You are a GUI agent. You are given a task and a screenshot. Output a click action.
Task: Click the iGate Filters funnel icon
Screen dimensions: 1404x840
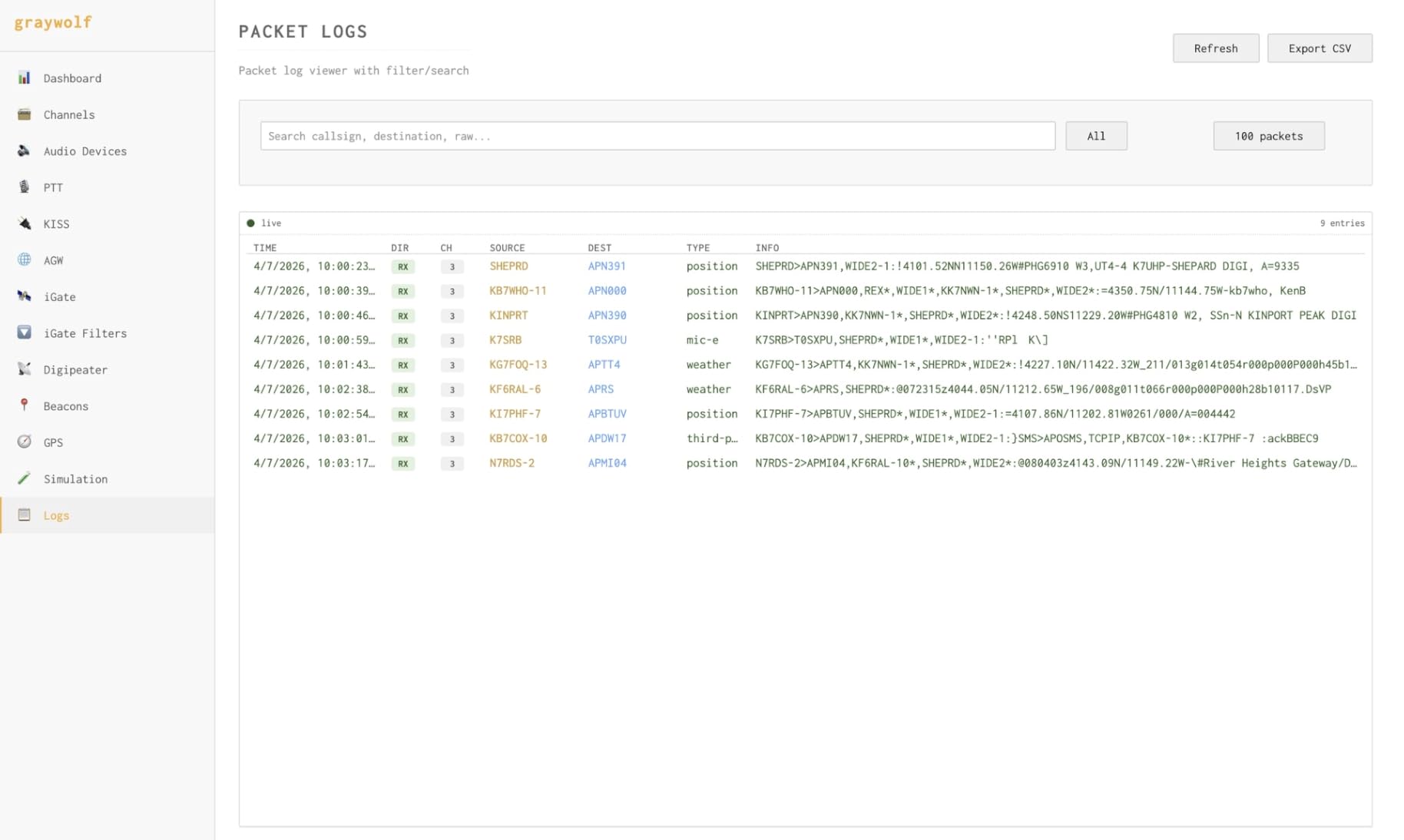25,332
